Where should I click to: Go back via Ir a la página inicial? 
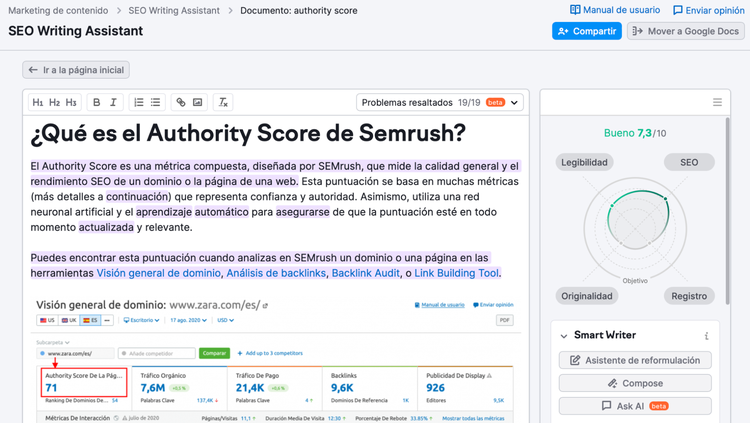(76, 70)
